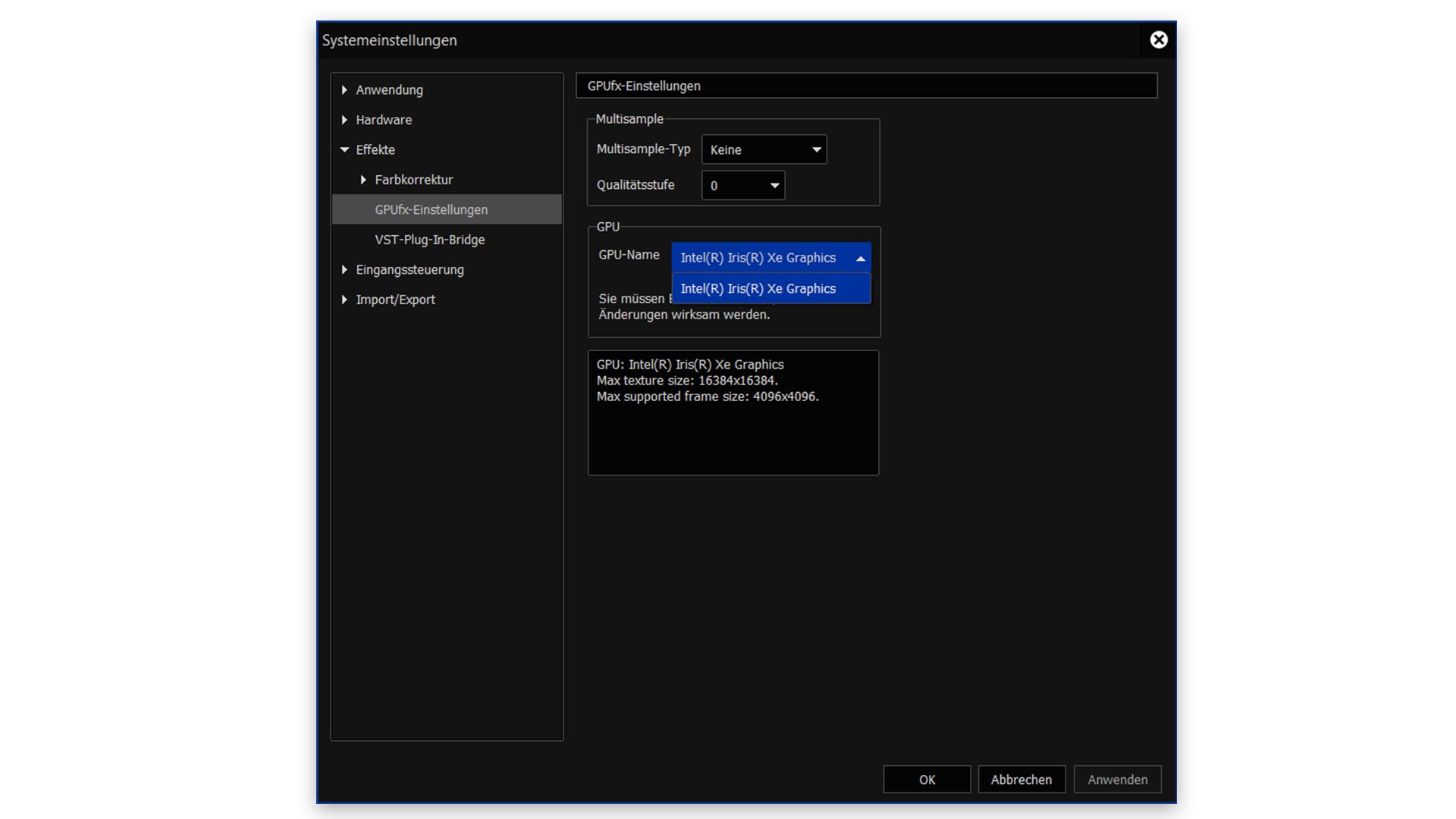
Task: Expand the Import/Export arrow
Action: point(344,300)
